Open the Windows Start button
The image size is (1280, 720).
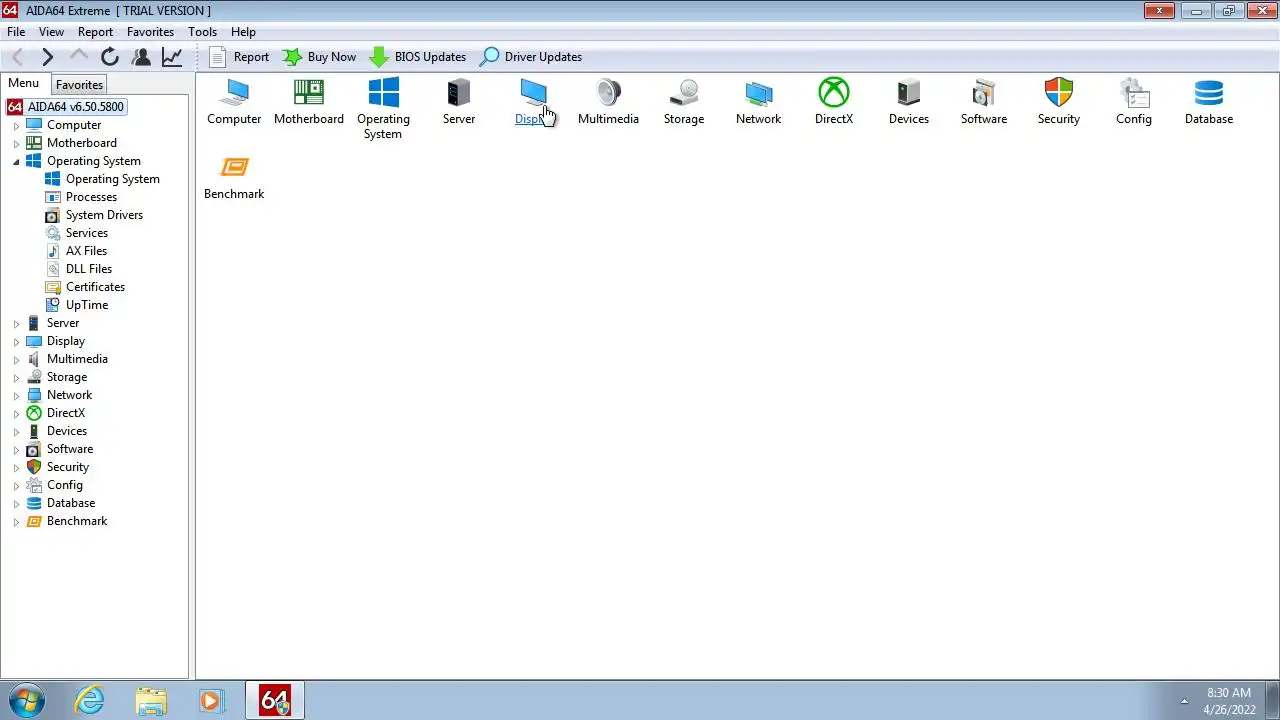[x=25, y=700]
